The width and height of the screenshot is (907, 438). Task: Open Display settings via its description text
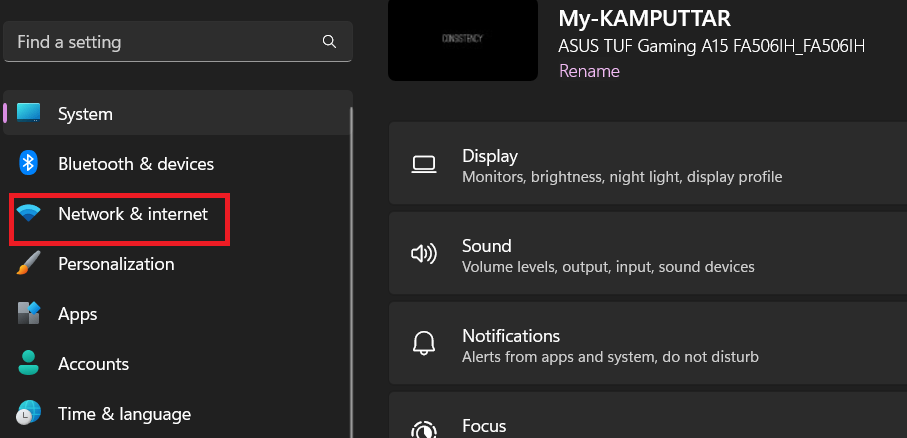(x=621, y=177)
